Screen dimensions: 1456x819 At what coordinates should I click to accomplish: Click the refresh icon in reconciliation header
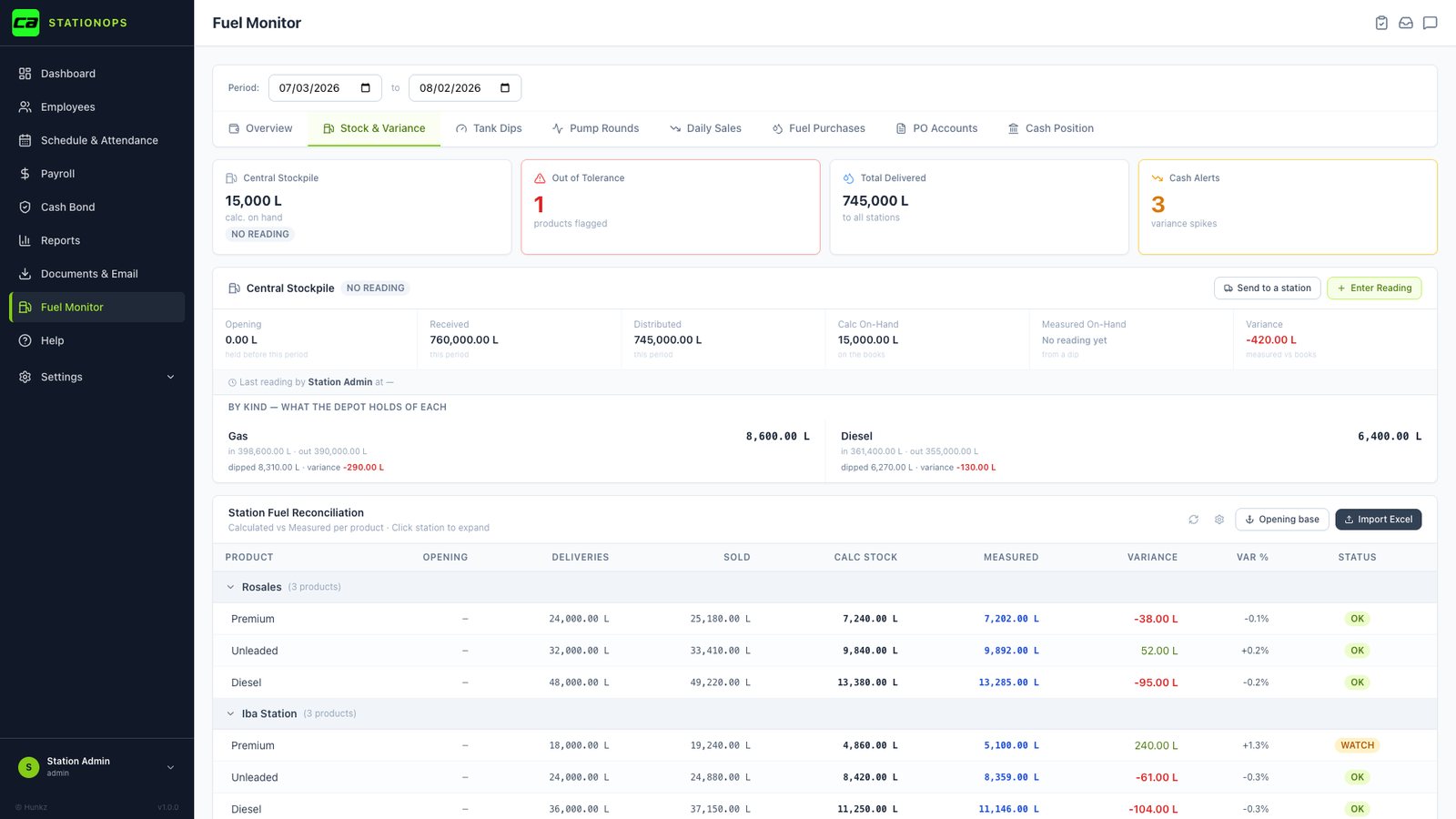click(1193, 520)
